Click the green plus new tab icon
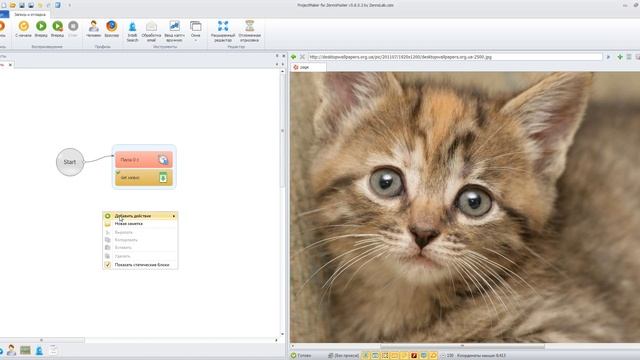640x360 pixels. pos(620,57)
